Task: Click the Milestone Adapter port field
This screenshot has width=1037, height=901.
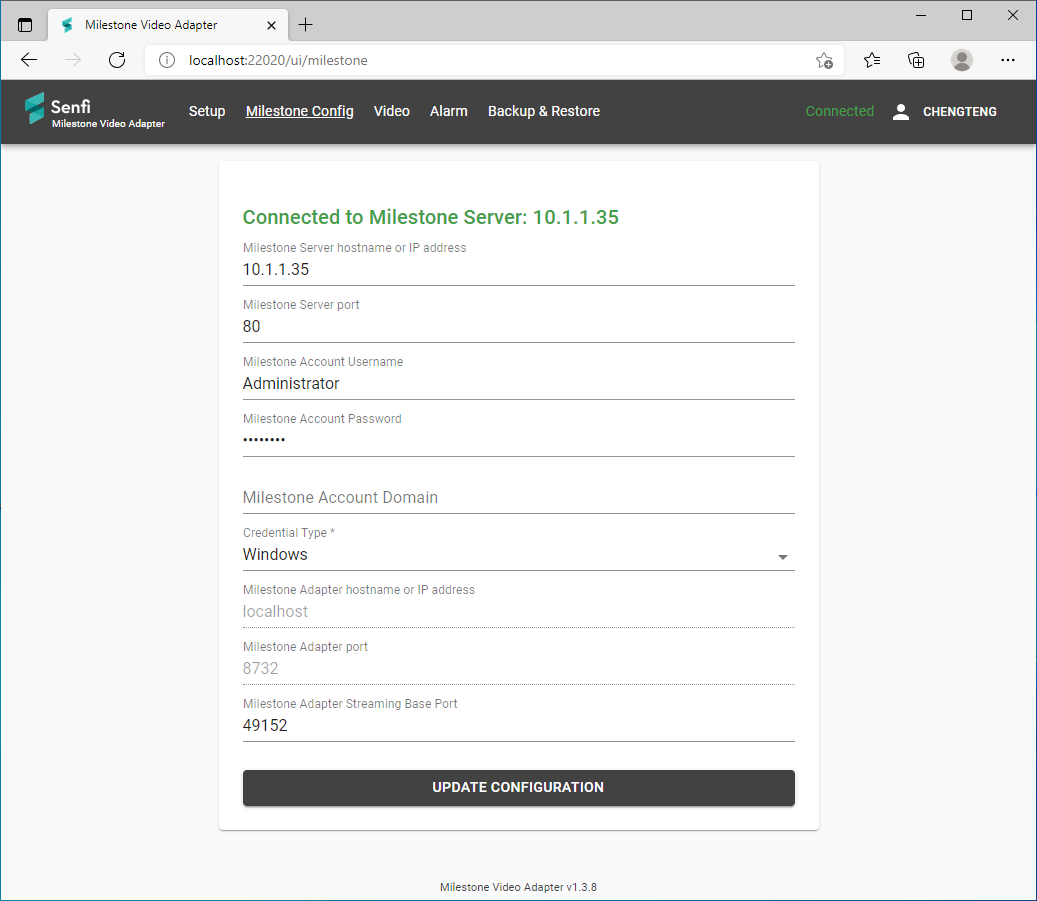Action: point(518,668)
